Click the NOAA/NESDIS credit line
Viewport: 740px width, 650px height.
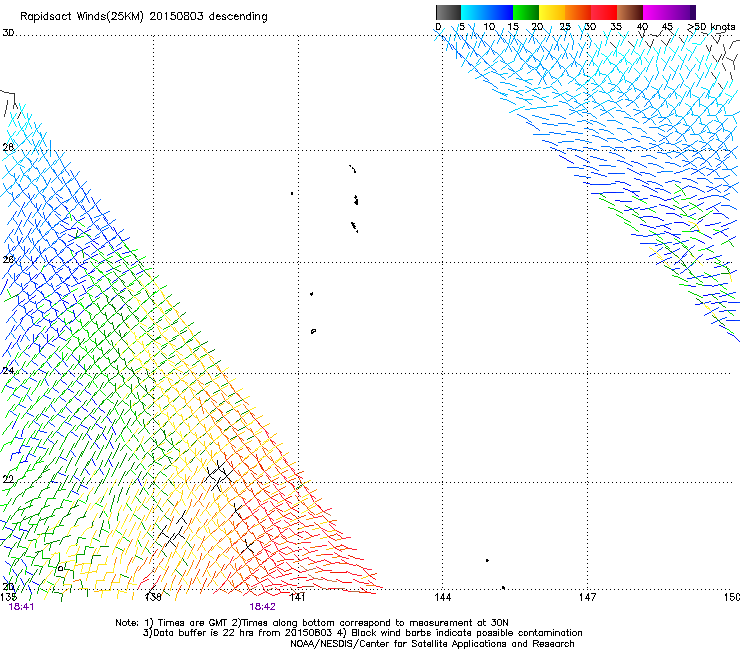click(432, 644)
